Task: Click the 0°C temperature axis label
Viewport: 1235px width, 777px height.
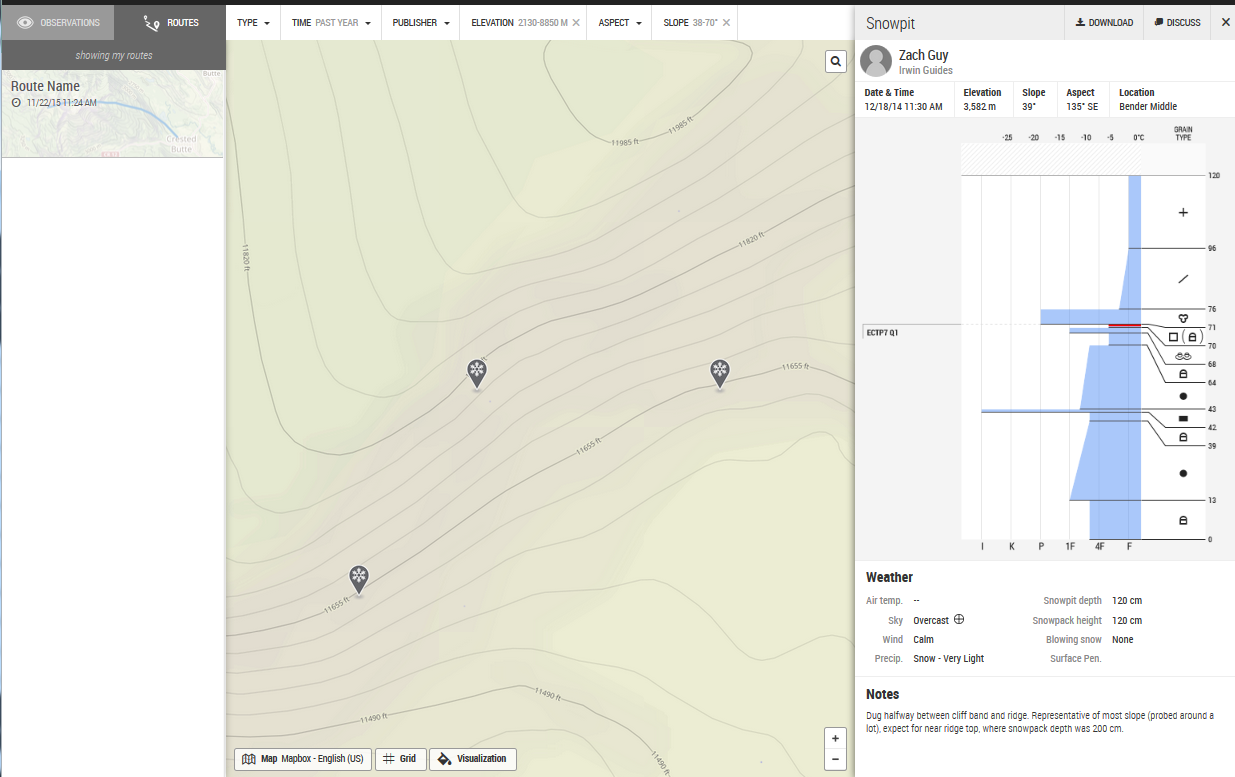Action: pos(1138,137)
